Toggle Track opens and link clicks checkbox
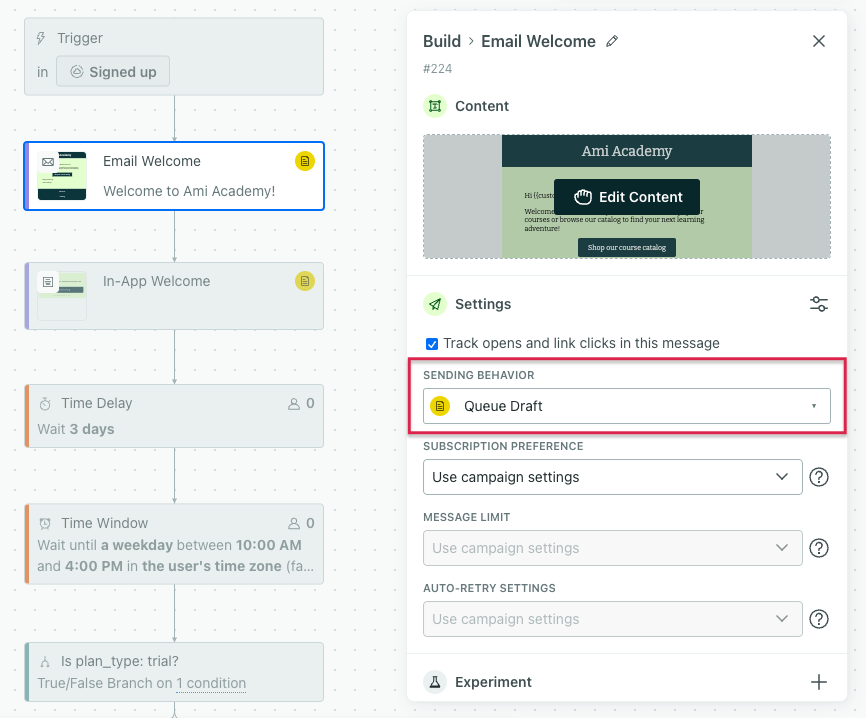This screenshot has height=718, width=866. (x=432, y=343)
